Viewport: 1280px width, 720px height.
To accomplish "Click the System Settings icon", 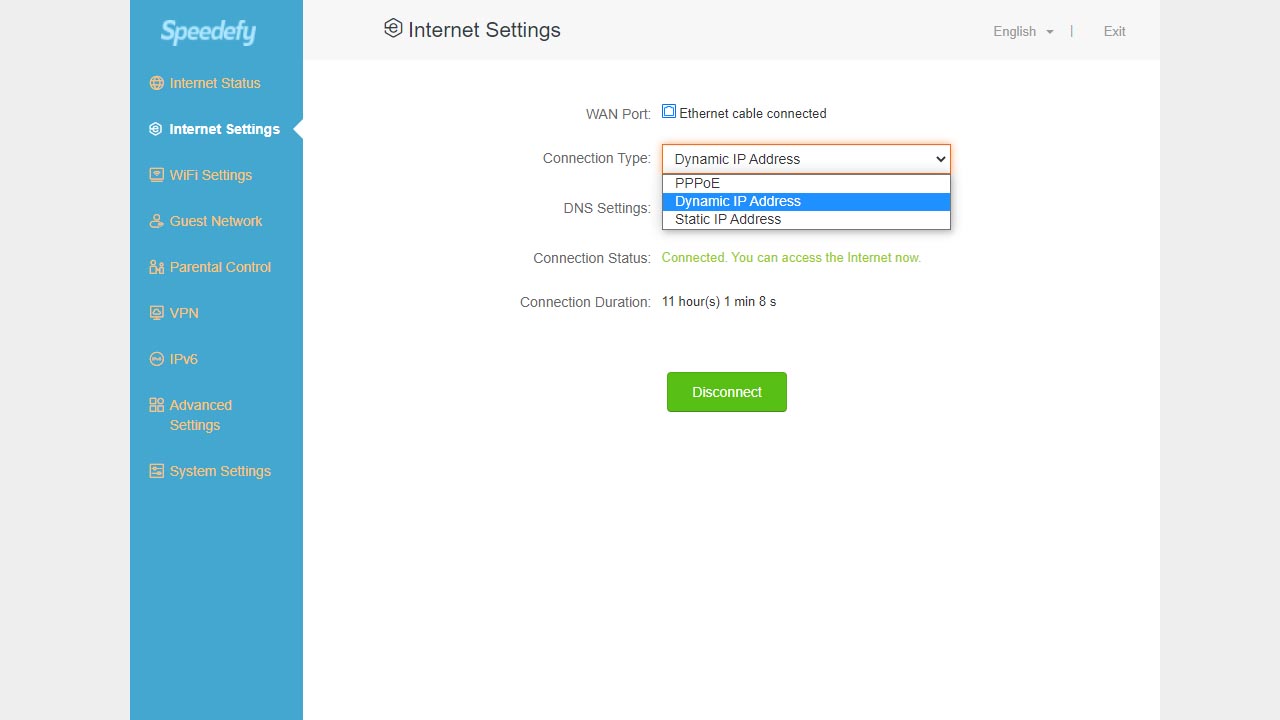I will click(x=156, y=471).
